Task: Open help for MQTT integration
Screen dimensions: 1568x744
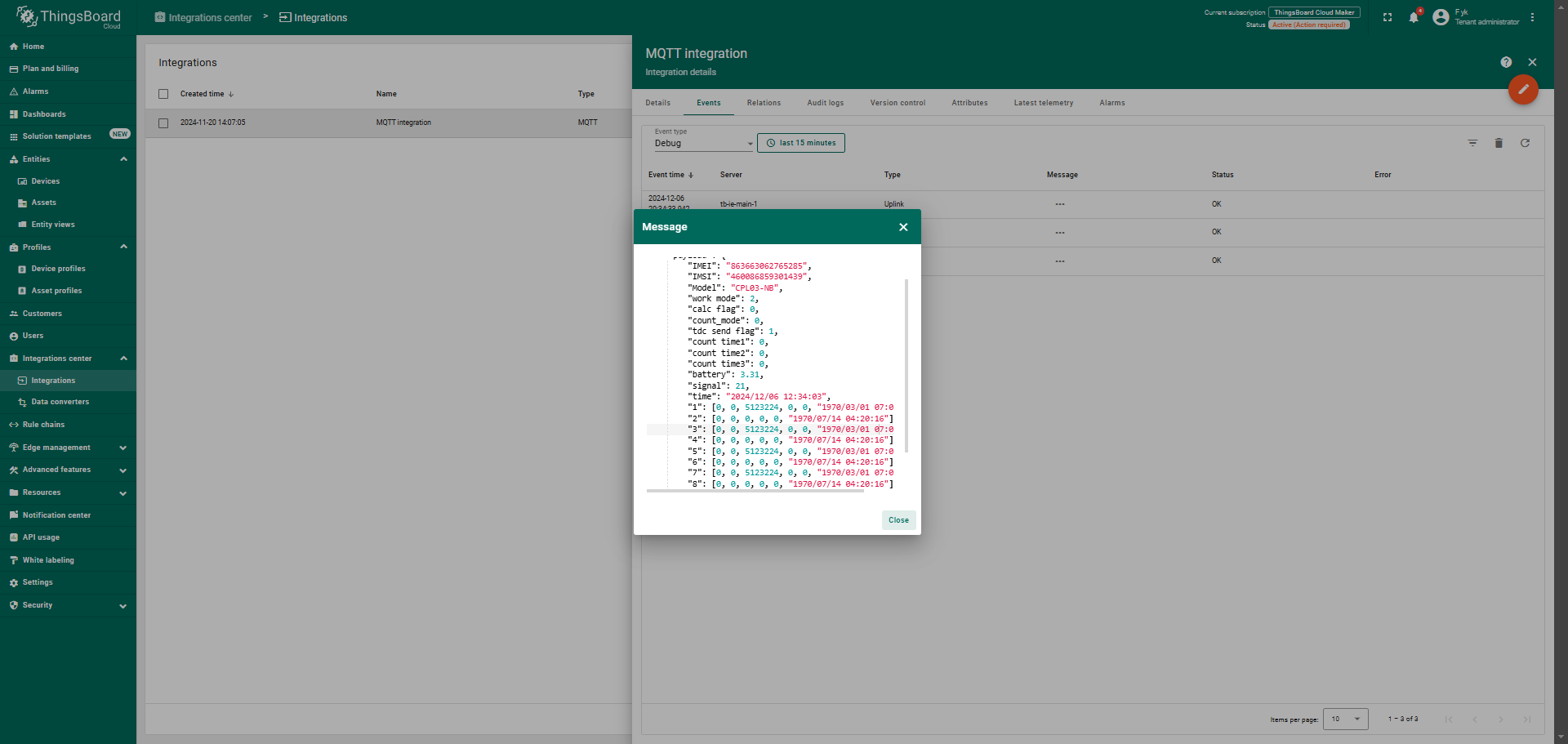Action: point(1506,62)
